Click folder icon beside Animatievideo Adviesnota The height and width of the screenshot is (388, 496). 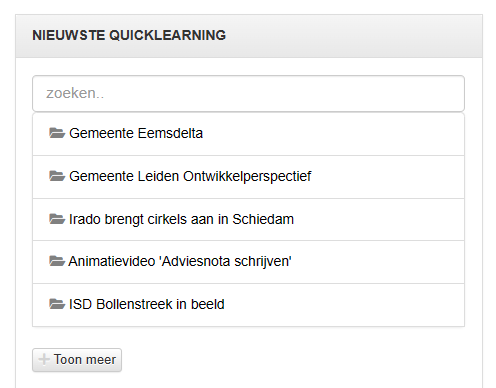coord(57,261)
